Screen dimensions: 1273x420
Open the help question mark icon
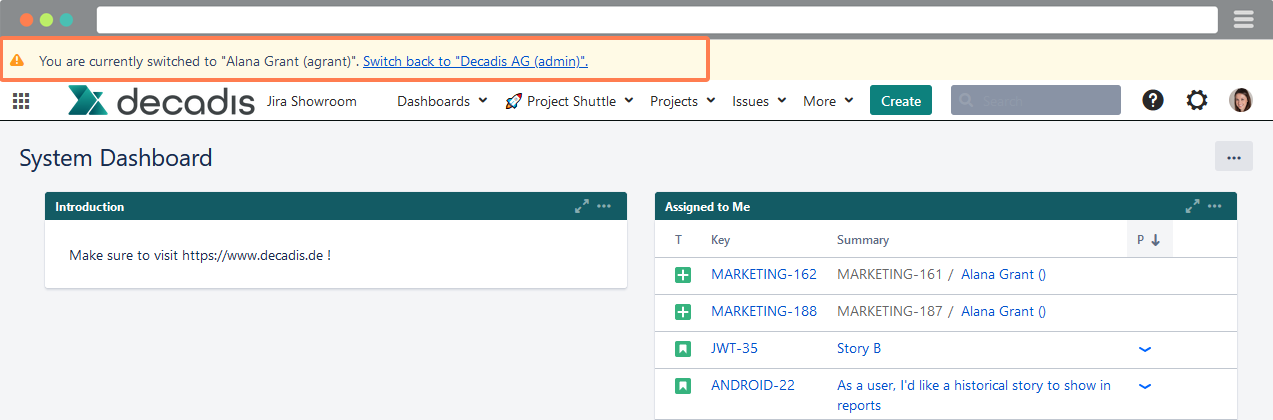(x=1153, y=101)
